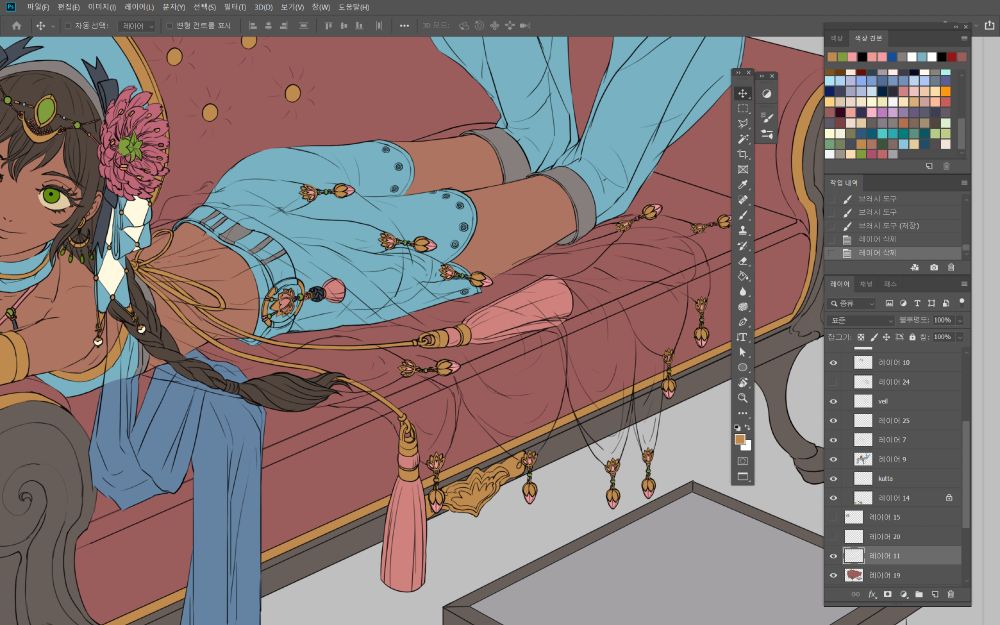Screen dimensions: 1000x625
Task: Create new snapshot with the camera icon
Action: (x=934, y=267)
